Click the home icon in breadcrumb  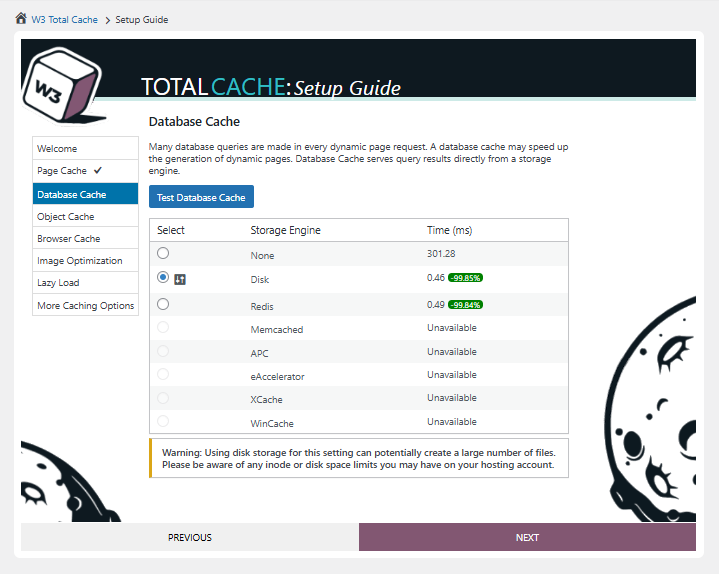click(x=21, y=19)
